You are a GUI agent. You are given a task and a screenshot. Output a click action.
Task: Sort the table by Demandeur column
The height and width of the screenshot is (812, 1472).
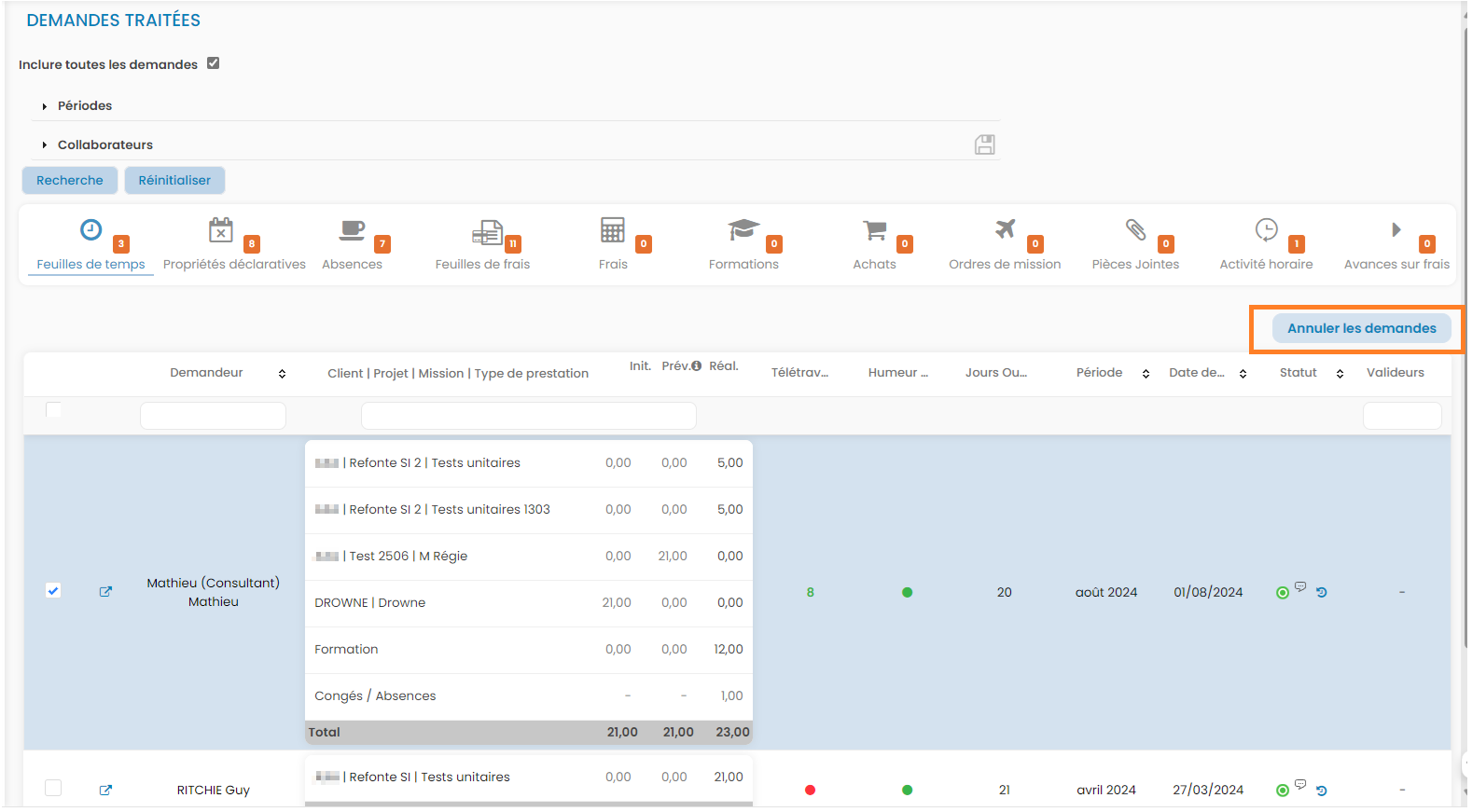point(282,374)
